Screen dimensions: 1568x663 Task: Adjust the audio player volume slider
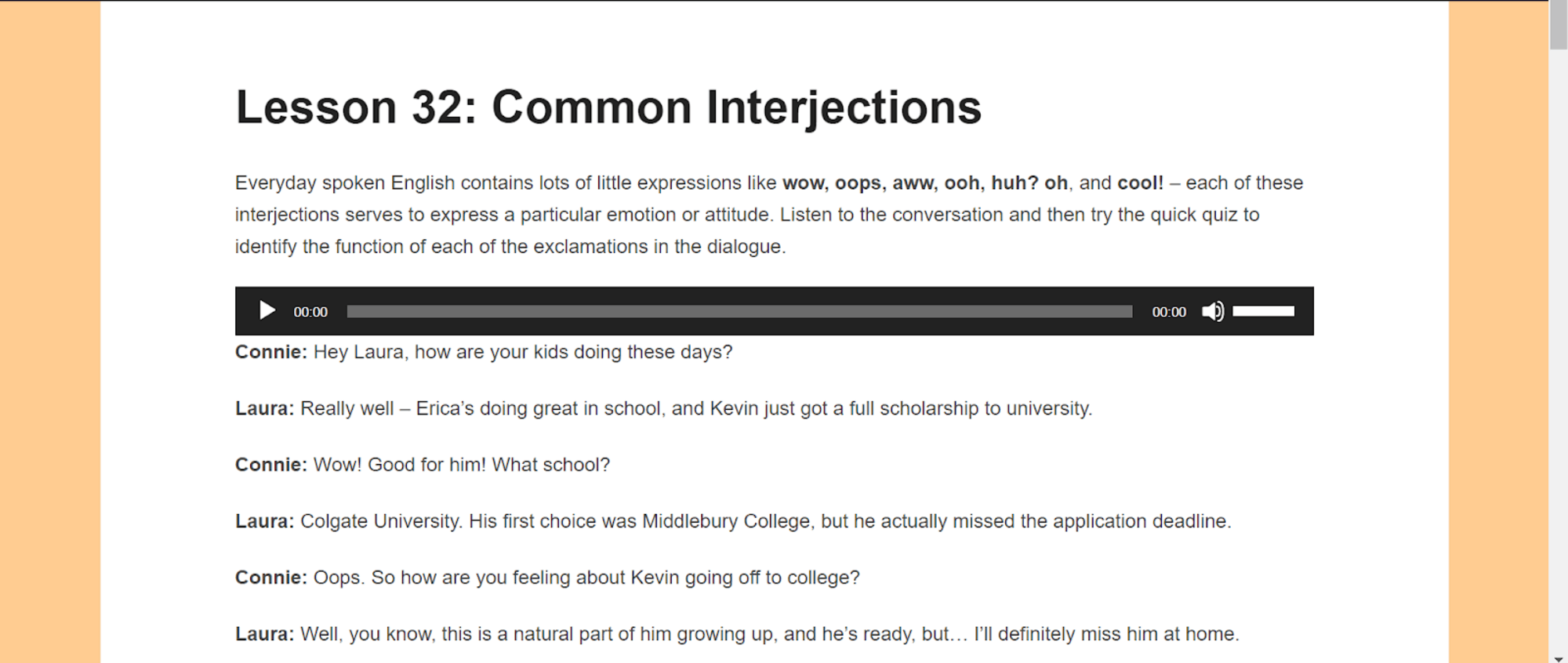click(1263, 311)
